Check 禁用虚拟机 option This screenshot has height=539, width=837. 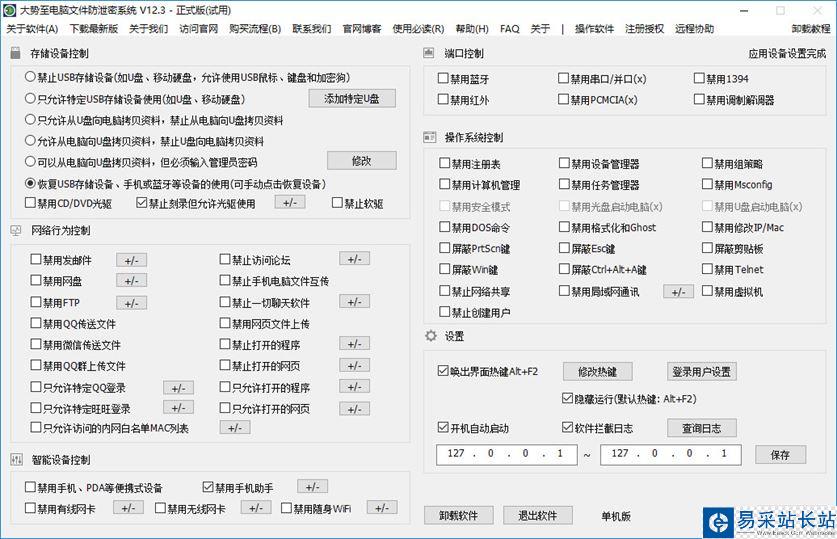707,291
